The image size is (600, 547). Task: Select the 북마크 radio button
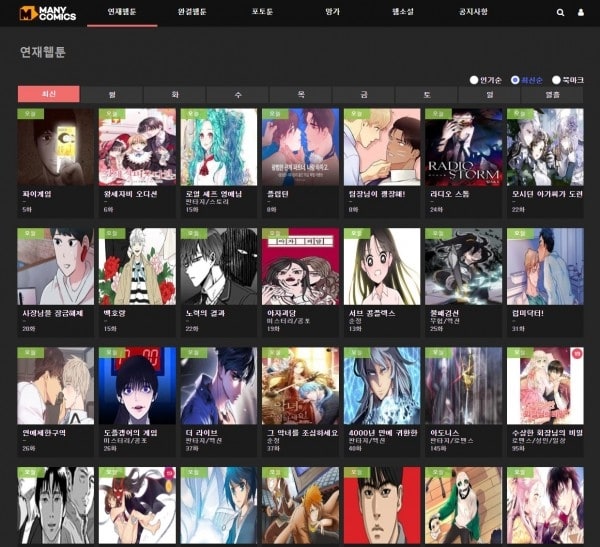(556, 80)
